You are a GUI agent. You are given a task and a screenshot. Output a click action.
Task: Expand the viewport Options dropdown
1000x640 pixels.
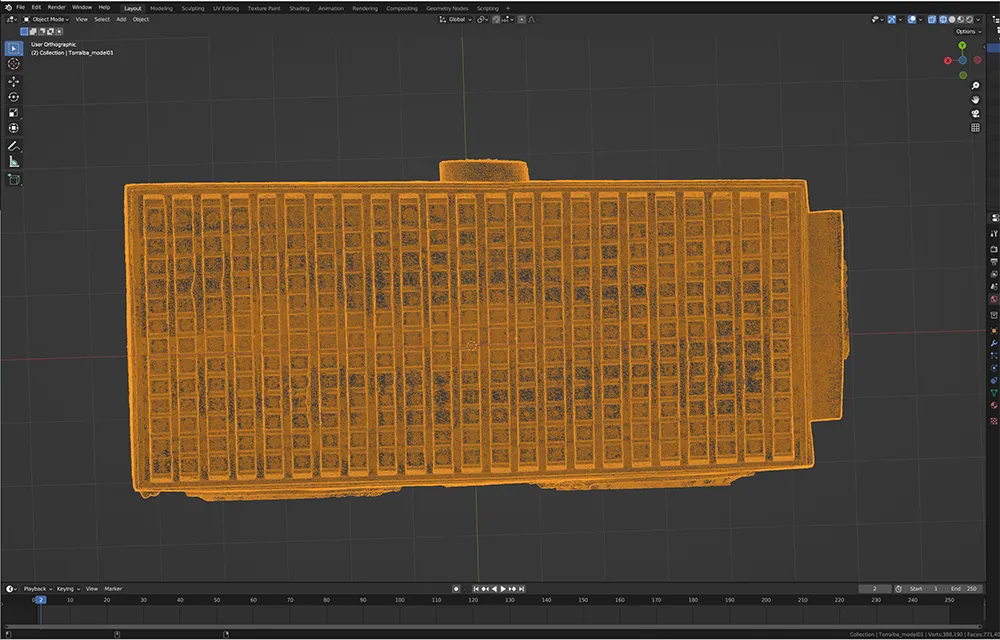tap(967, 31)
